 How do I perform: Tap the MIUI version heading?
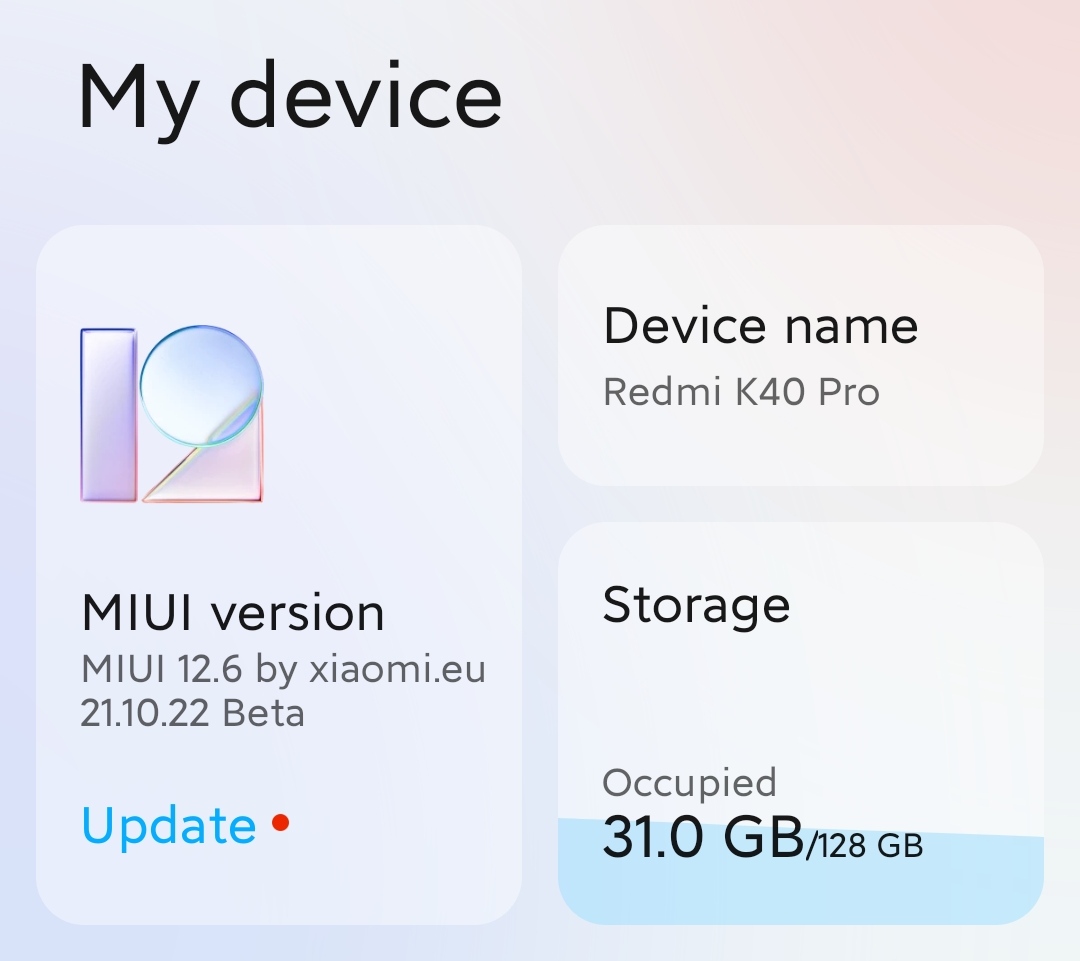[233, 612]
